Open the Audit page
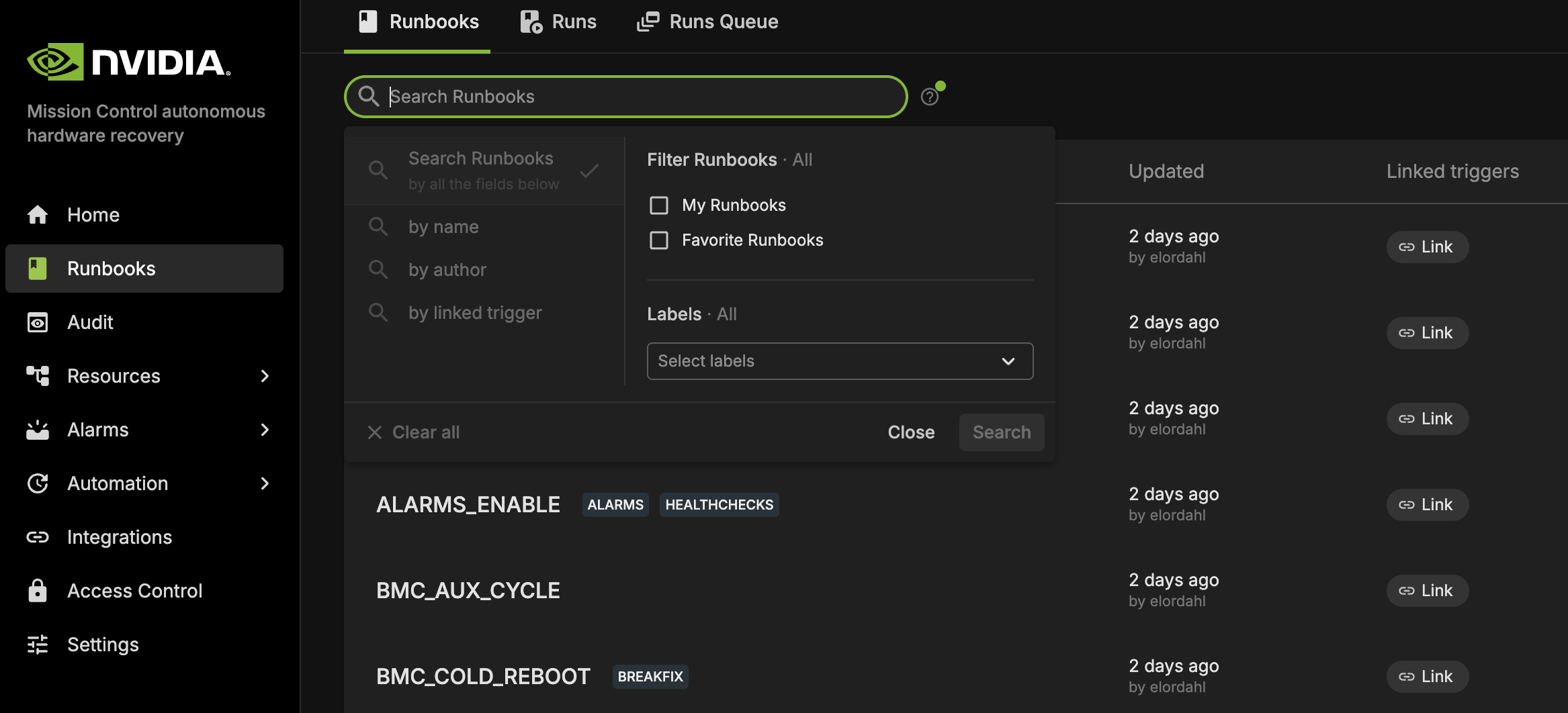 point(144,322)
